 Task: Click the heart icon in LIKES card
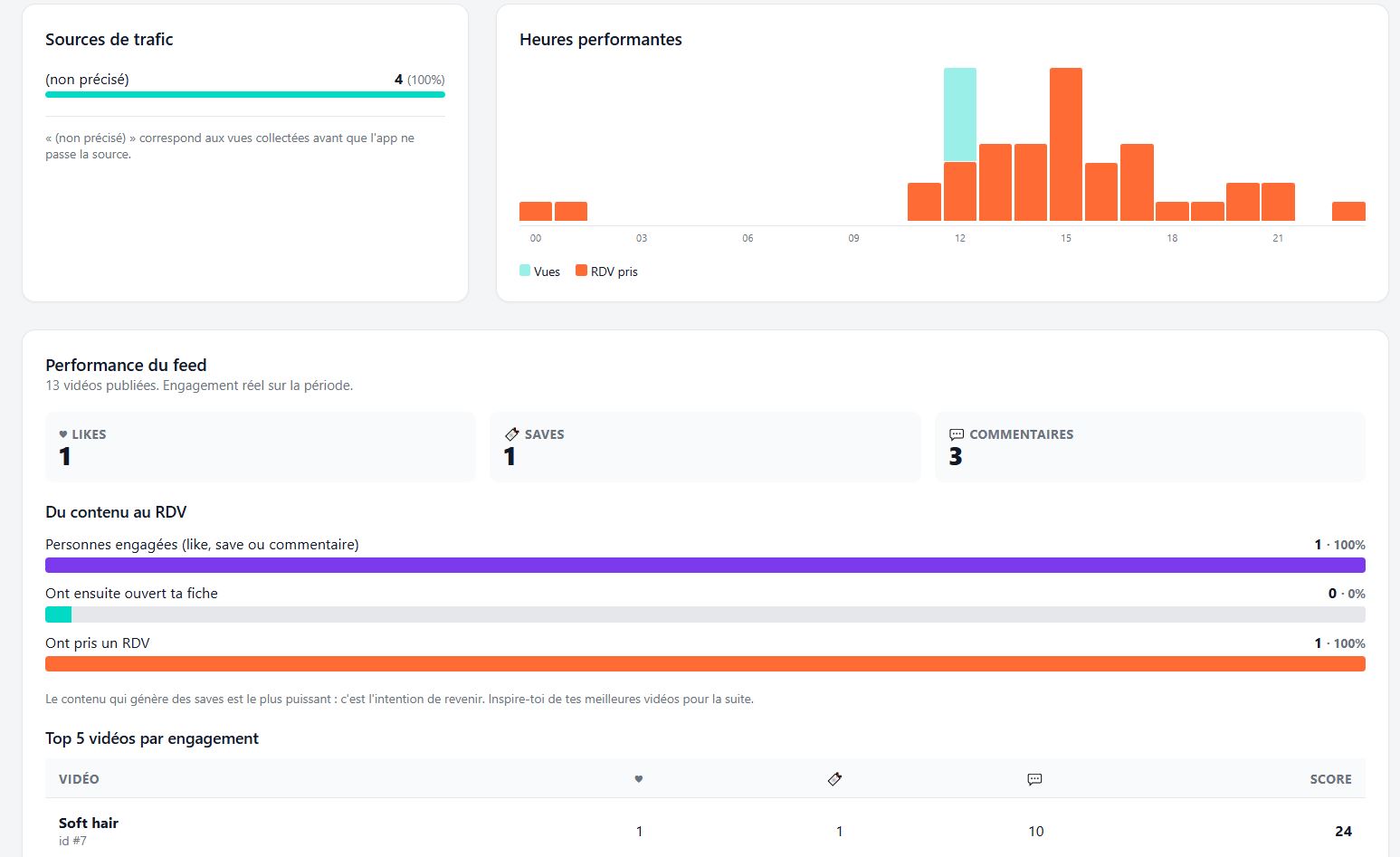(63, 434)
